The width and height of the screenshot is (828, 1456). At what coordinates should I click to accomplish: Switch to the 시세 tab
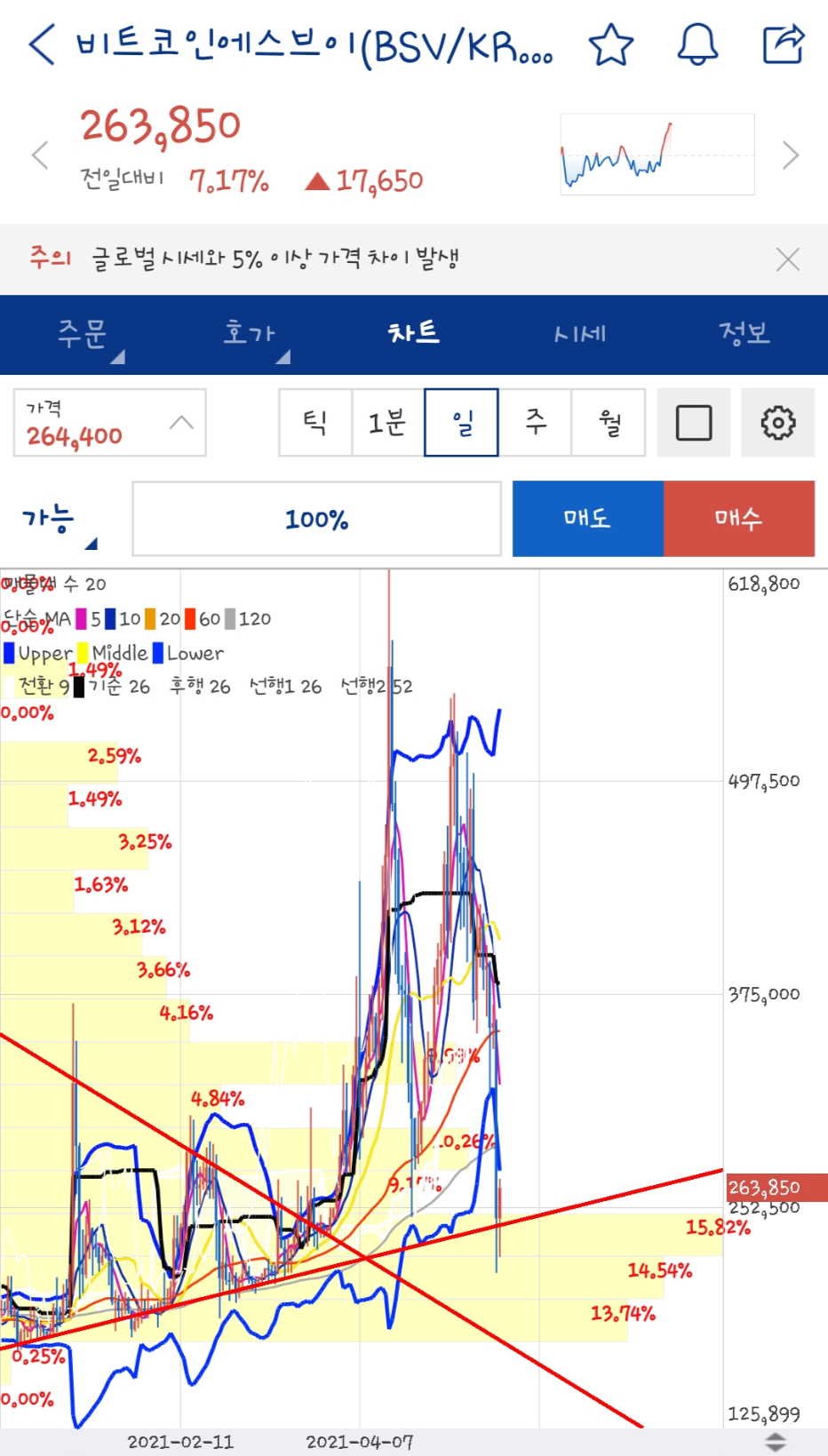[x=579, y=333]
